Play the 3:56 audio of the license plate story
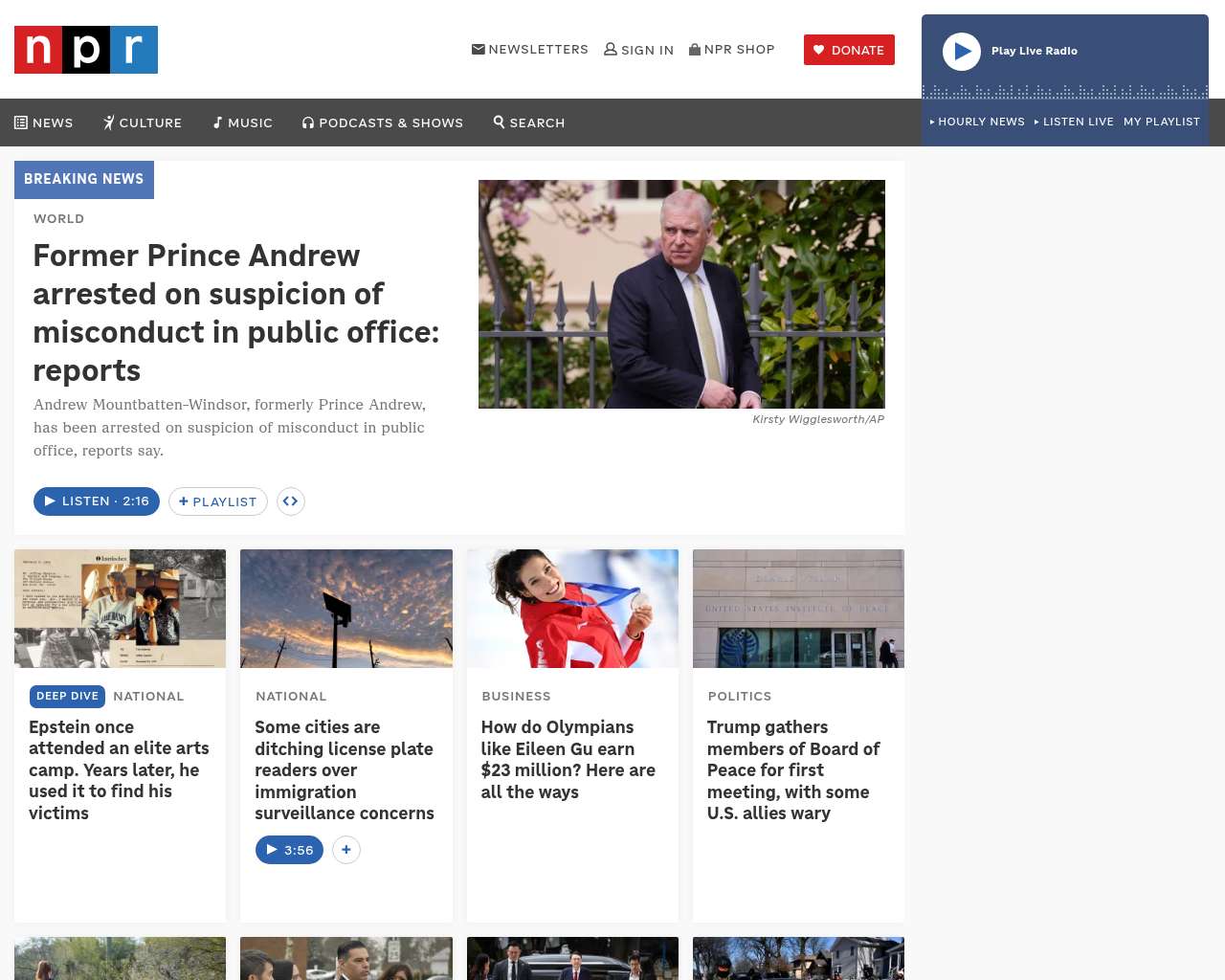Image resolution: width=1225 pixels, height=980 pixels. pos(289,850)
